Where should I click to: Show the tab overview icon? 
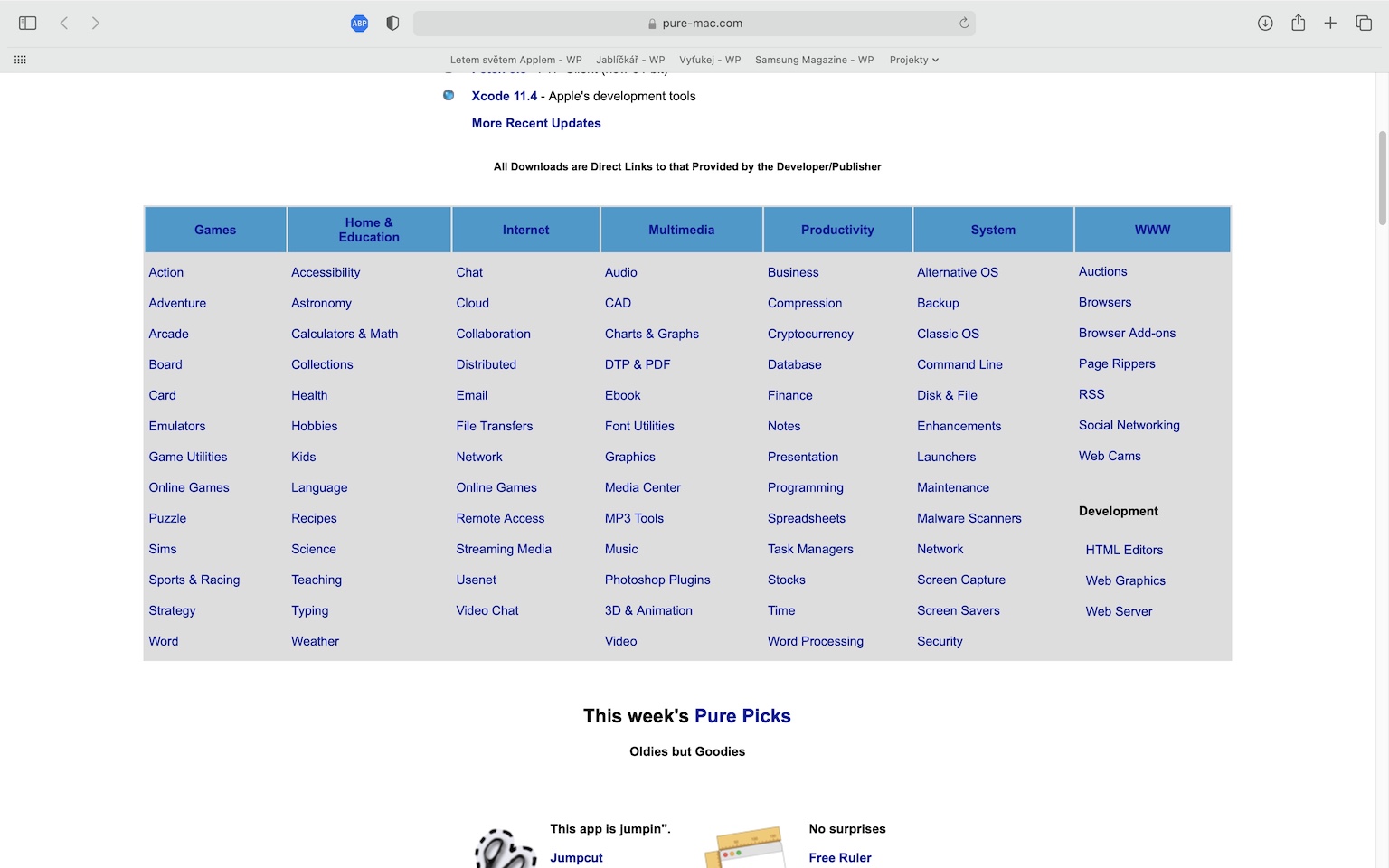(x=1364, y=24)
